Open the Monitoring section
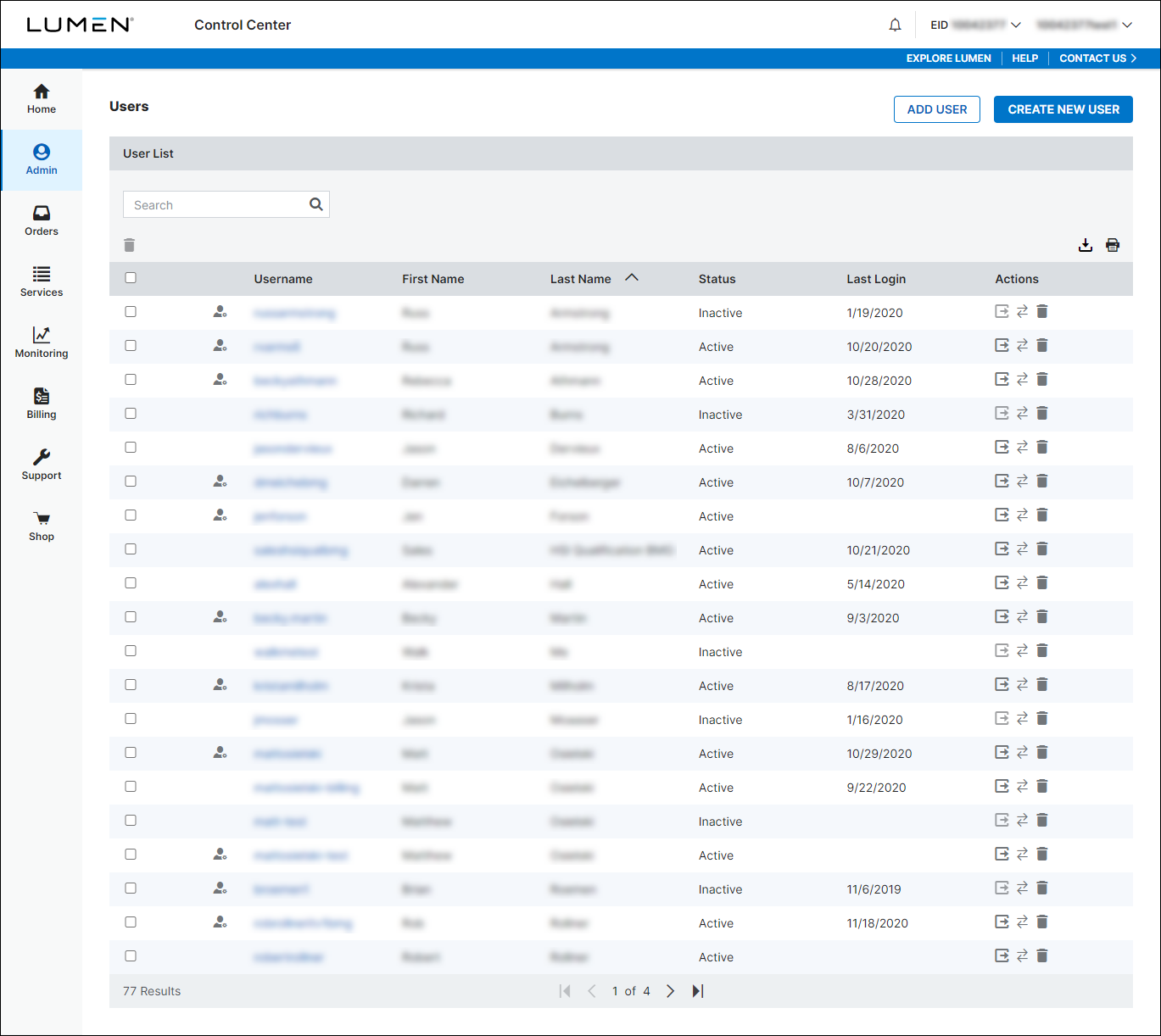 click(x=41, y=343)
